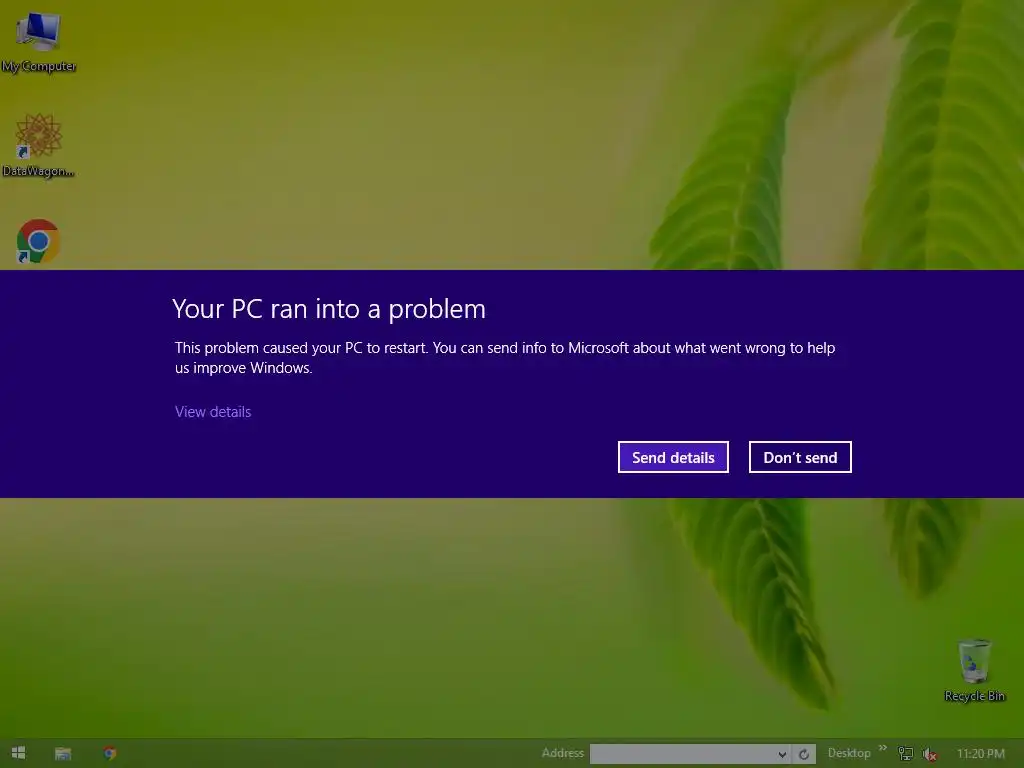Expand the Address bar dropdown arrow
This screenshot has height=768, width=1024.
(x=782, y=754)
